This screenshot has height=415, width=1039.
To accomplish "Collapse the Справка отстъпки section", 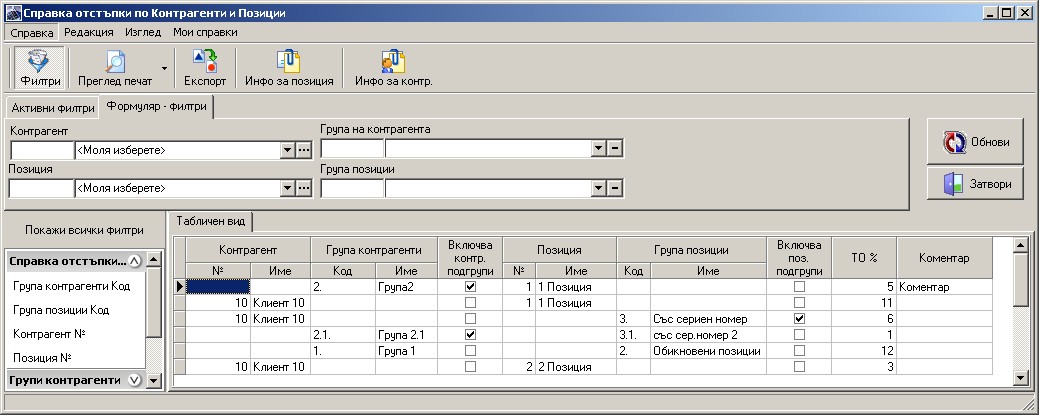I will click(x=135, y=261).
